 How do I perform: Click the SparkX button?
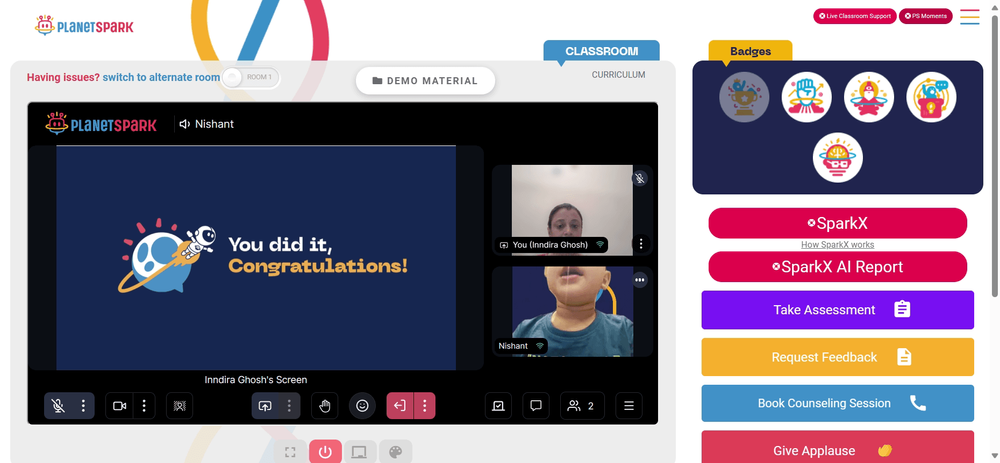click(837, 223)
